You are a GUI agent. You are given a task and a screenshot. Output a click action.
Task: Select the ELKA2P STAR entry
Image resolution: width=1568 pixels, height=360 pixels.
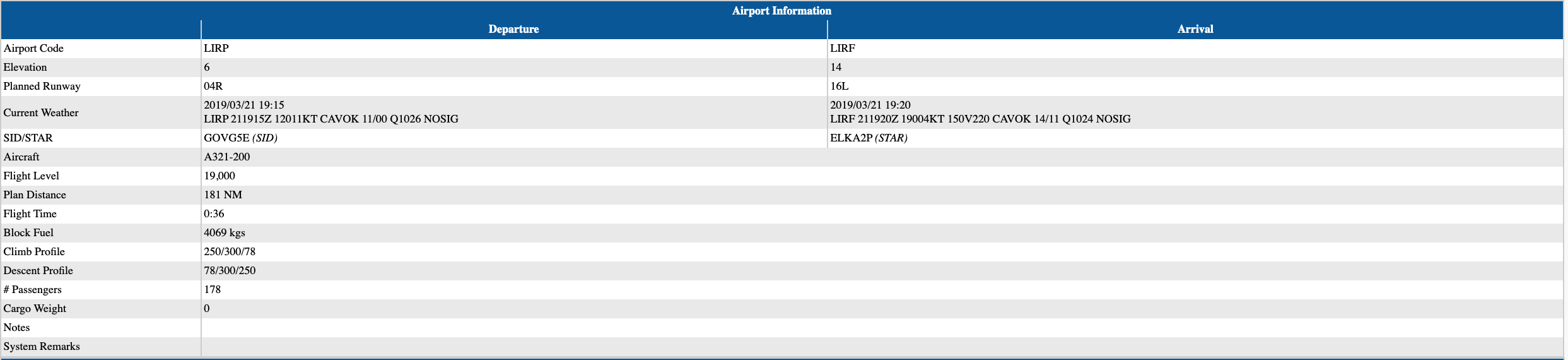pos(869,138)
